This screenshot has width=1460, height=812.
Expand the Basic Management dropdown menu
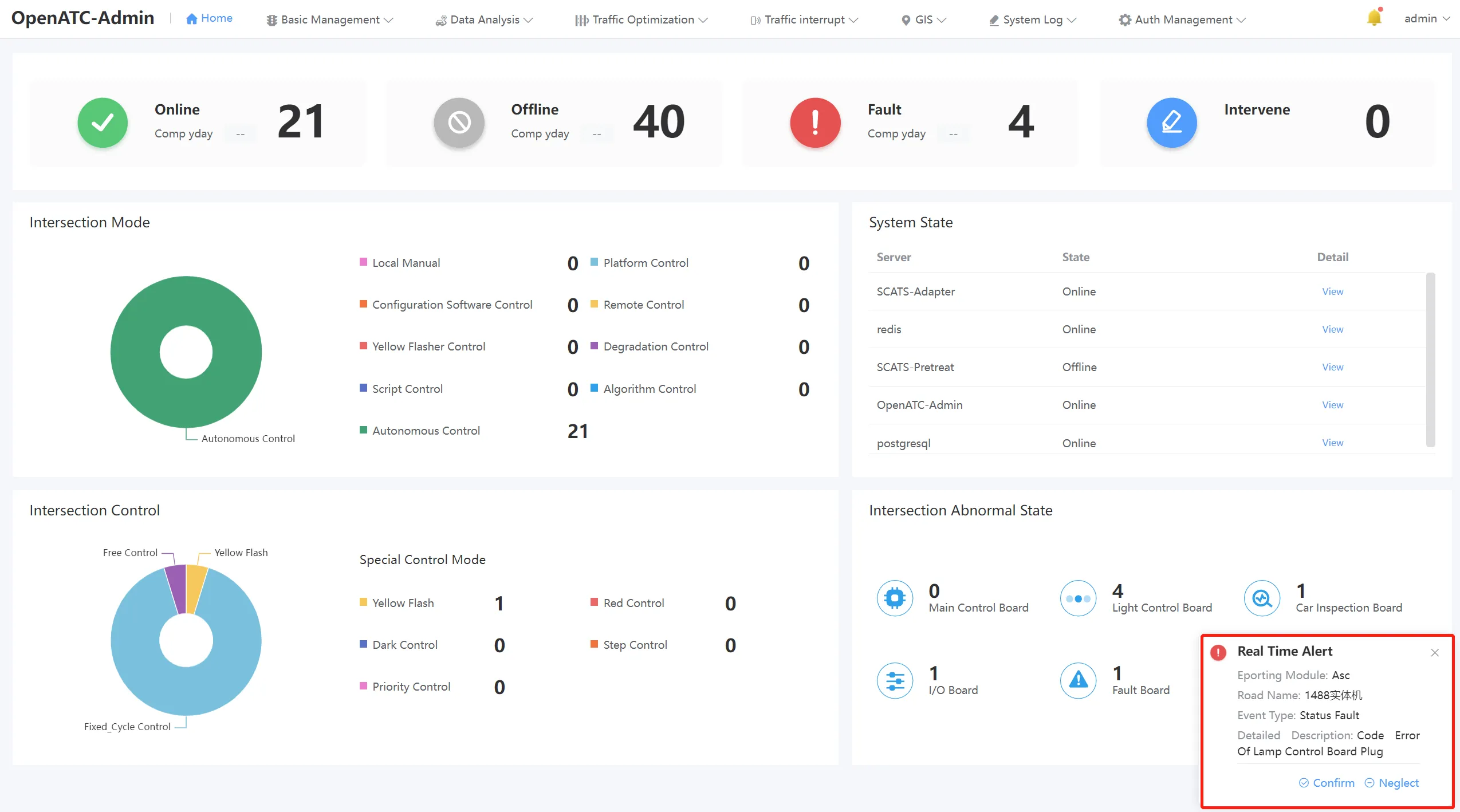330,19
